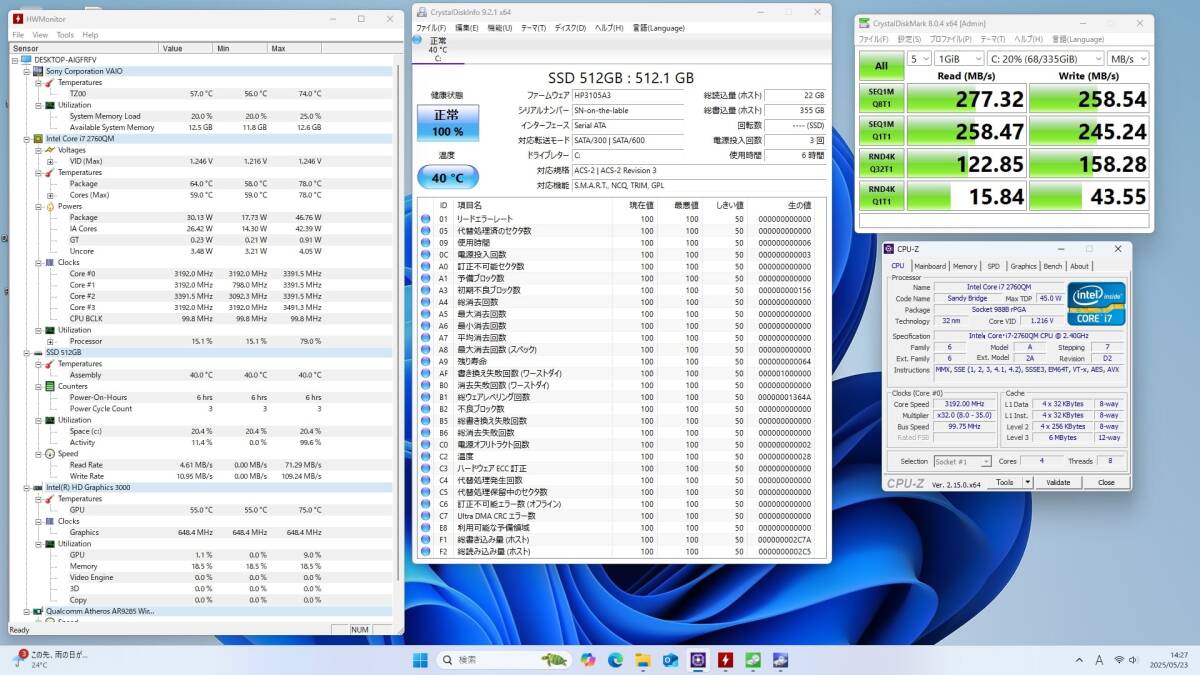Expand the VID (Max) voltage entry
The width and height of the screenshot is (1200, 675).
click(50, 161)
